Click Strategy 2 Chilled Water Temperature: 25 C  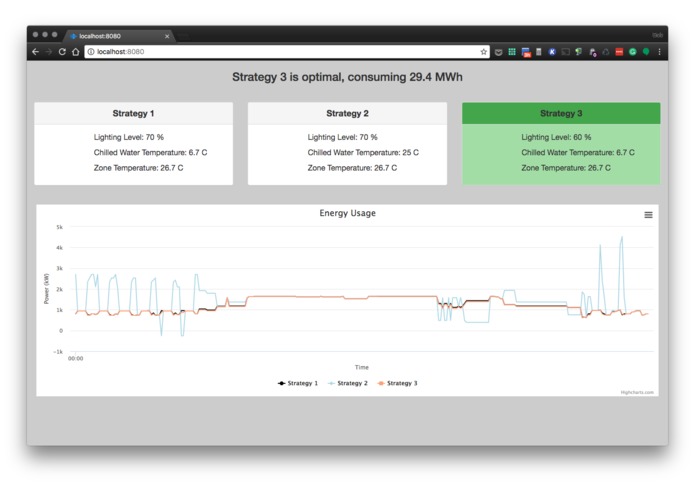click(x=363, y=152)
